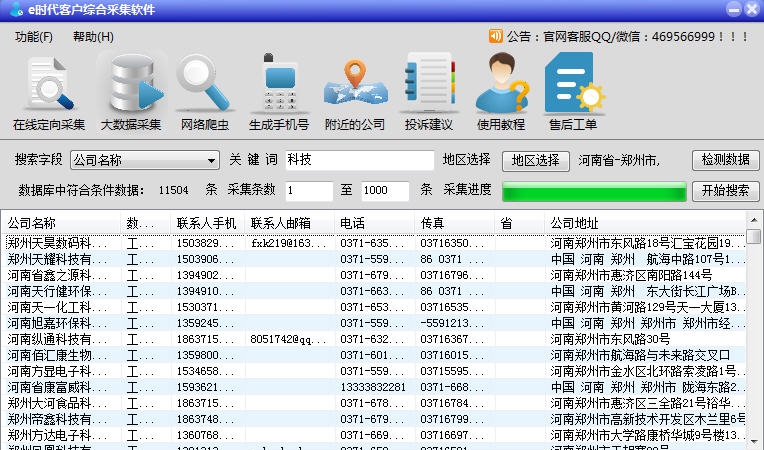
Task: Click the table's vertical scrollbar
Action: (x=754, y=330)
